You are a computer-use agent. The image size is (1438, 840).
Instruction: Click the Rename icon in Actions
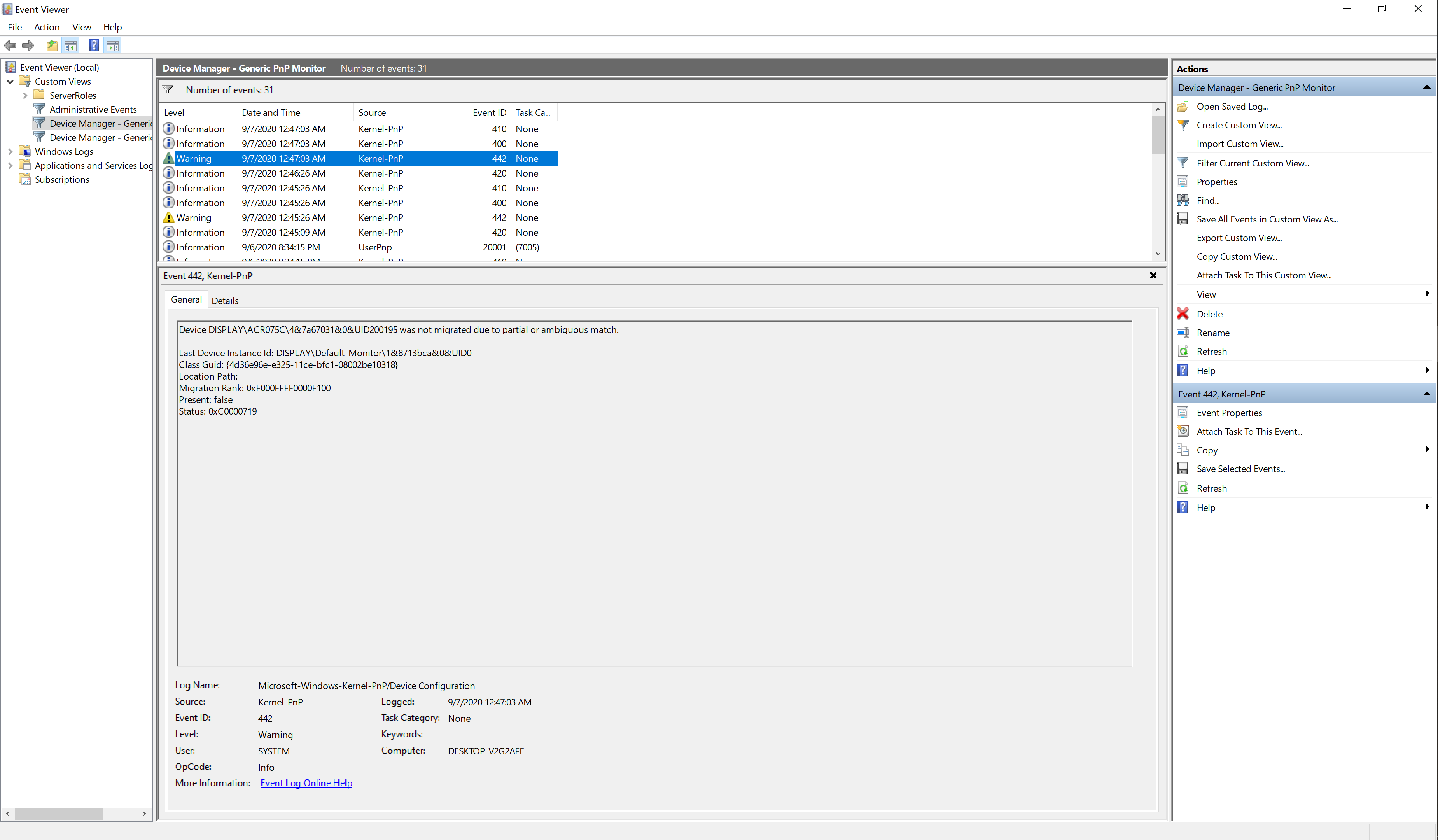pyautogui.click(x=1183, y=332)
